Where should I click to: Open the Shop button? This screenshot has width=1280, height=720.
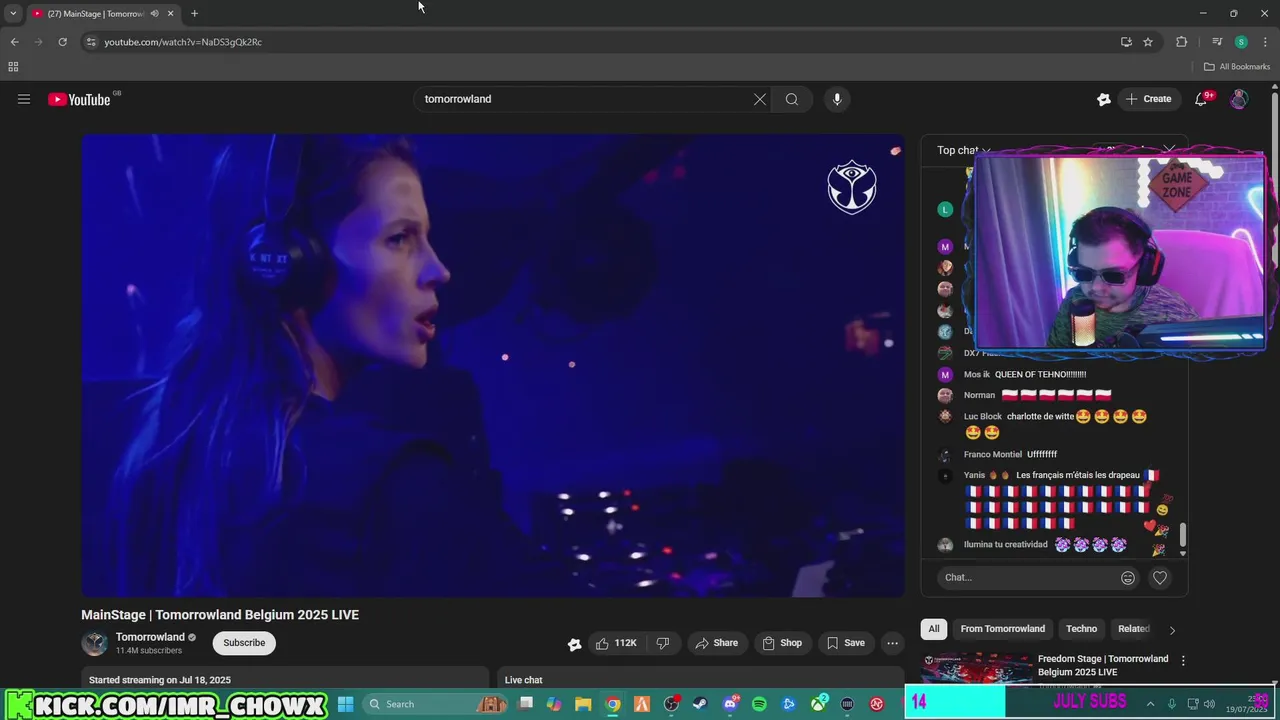click(x=782, y=643)
